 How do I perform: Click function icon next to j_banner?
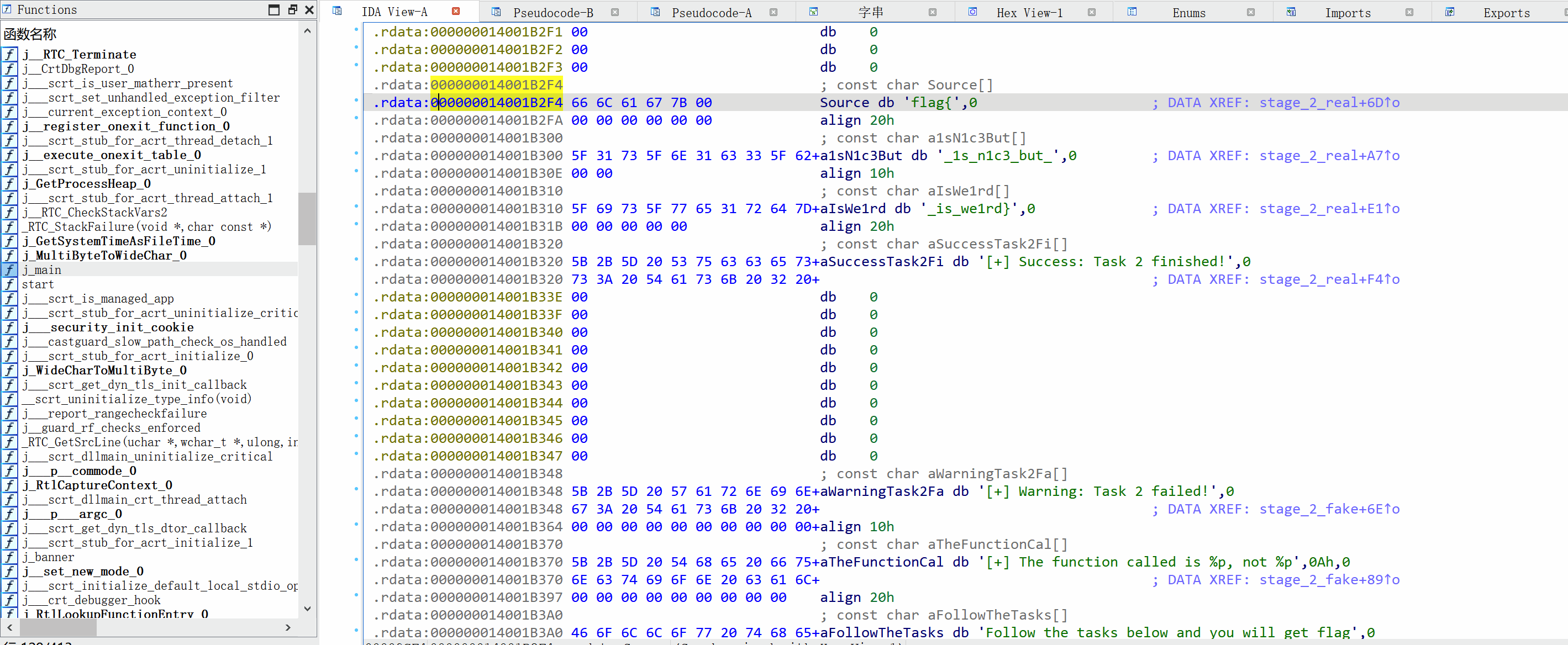point(9,557)
